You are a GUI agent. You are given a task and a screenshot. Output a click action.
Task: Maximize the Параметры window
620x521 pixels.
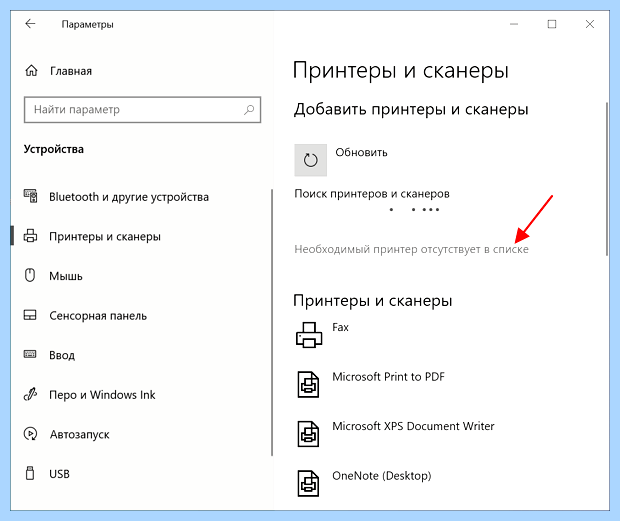coord(552,24)
